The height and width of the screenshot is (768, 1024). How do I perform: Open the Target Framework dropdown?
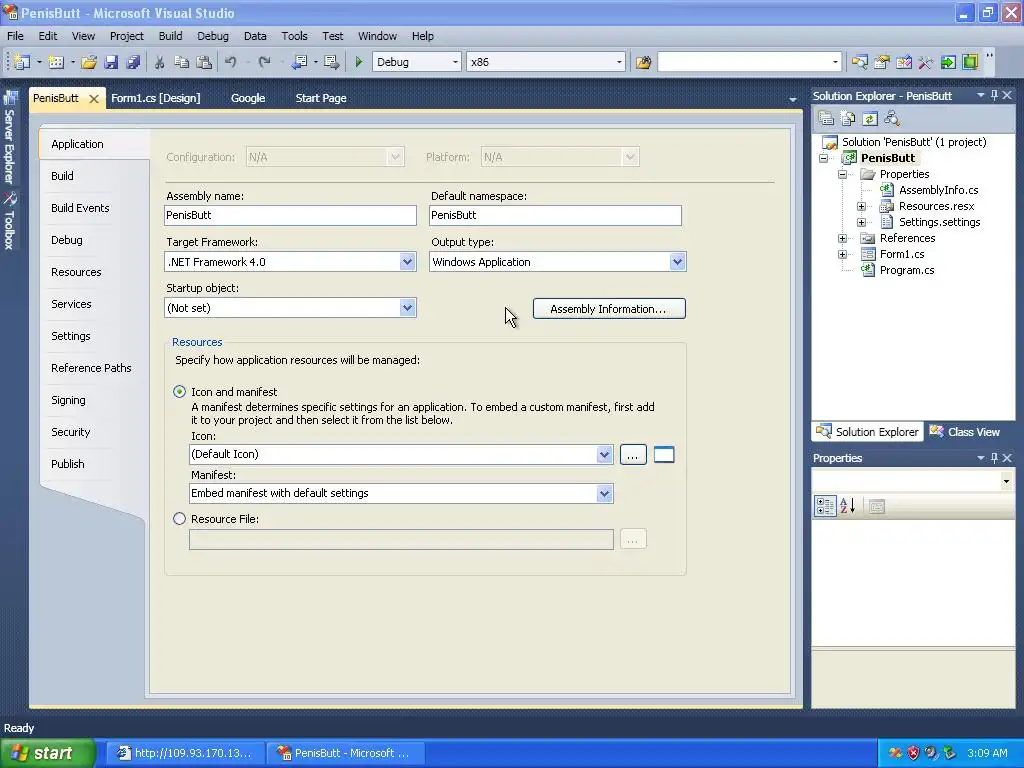[408, 262]
